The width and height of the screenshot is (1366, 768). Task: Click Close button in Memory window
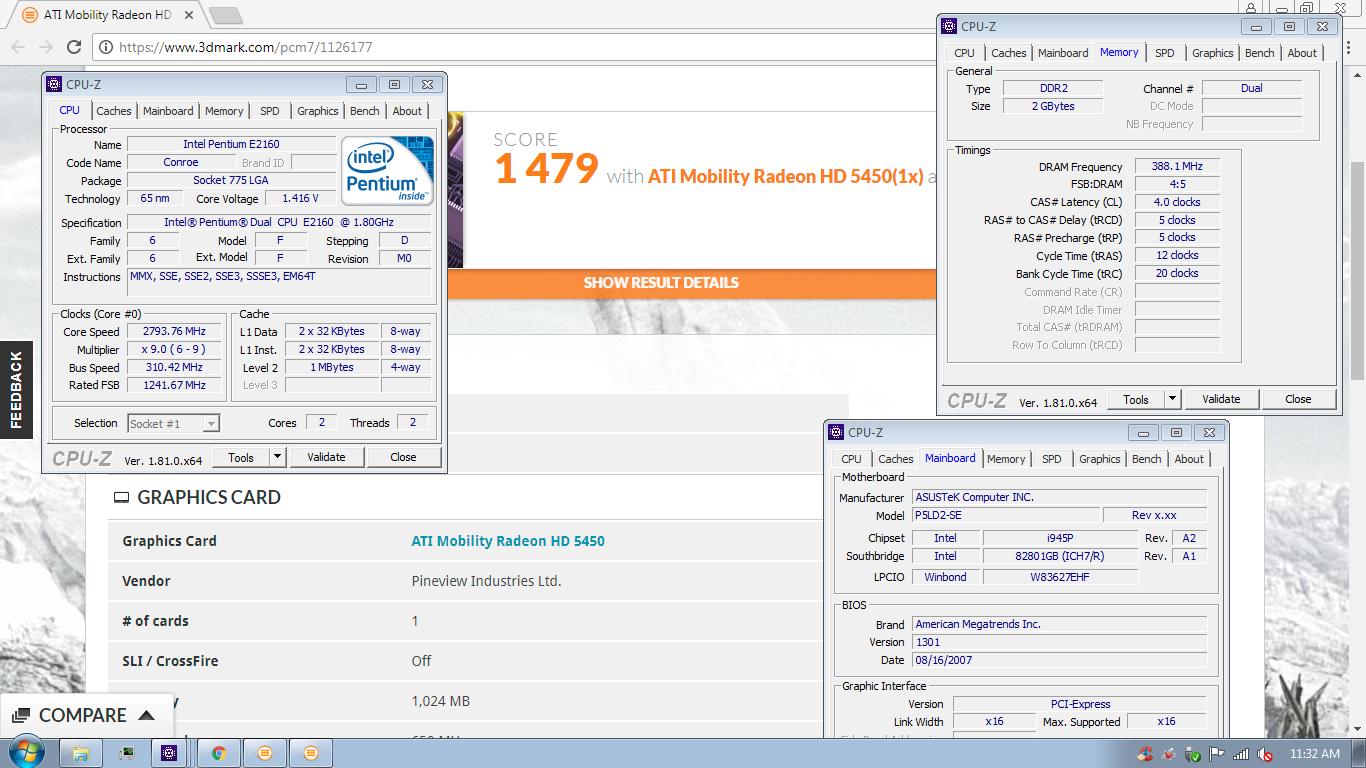click(x=1298, y=399)
